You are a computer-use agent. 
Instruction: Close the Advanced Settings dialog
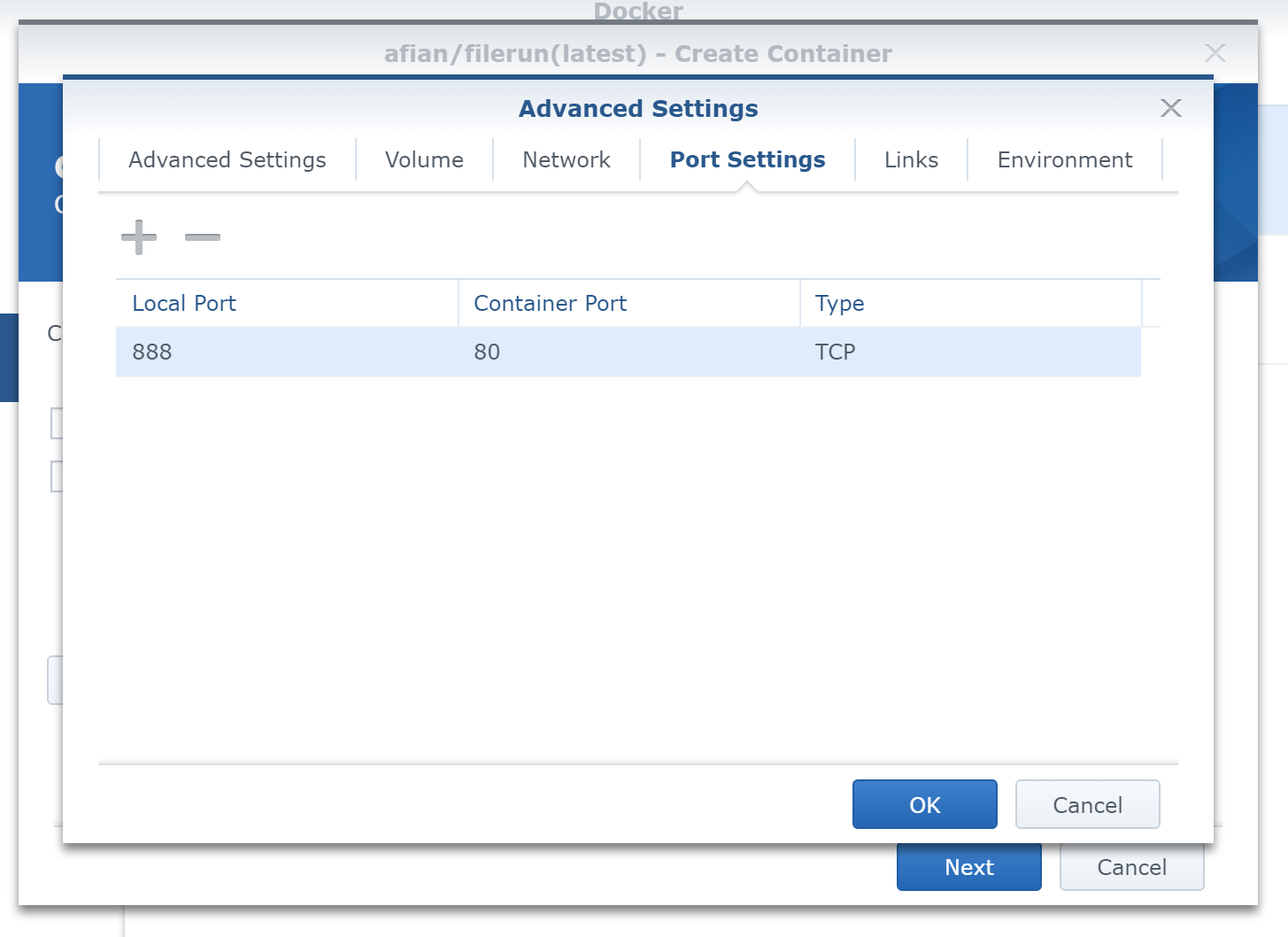1170,108
